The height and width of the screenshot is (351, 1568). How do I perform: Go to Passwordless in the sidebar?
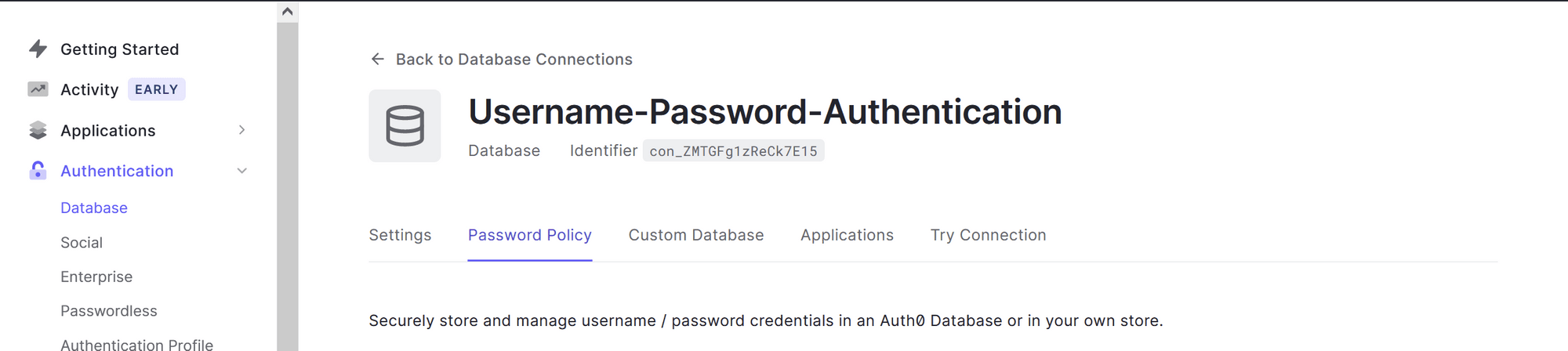click(x=109, y=311)
